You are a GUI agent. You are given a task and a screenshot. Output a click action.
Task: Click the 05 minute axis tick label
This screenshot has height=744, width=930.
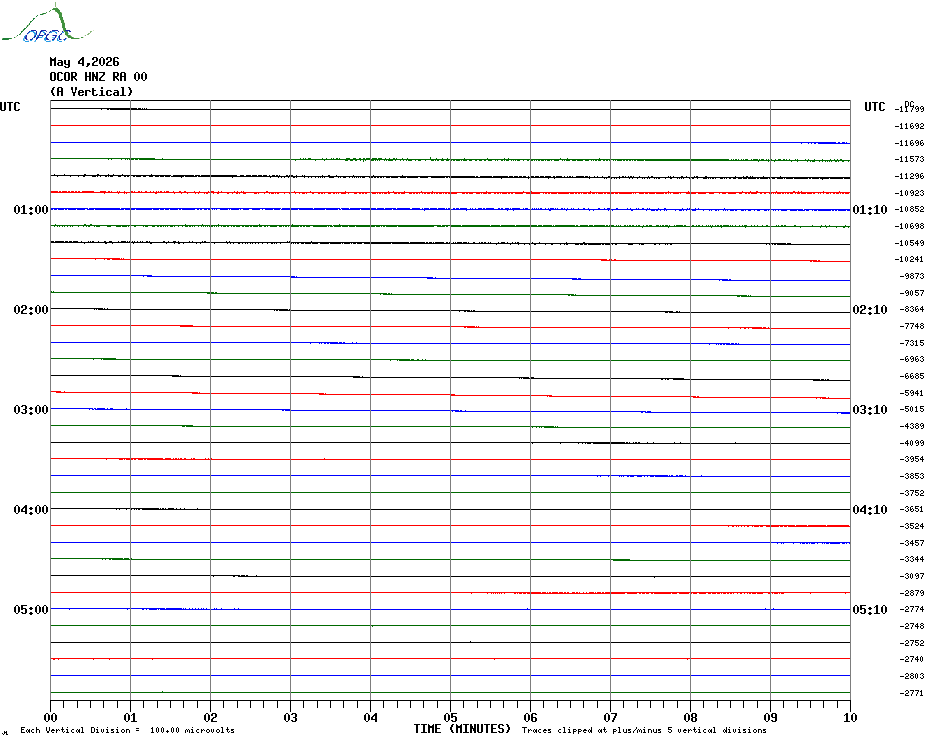coord(450,717)
